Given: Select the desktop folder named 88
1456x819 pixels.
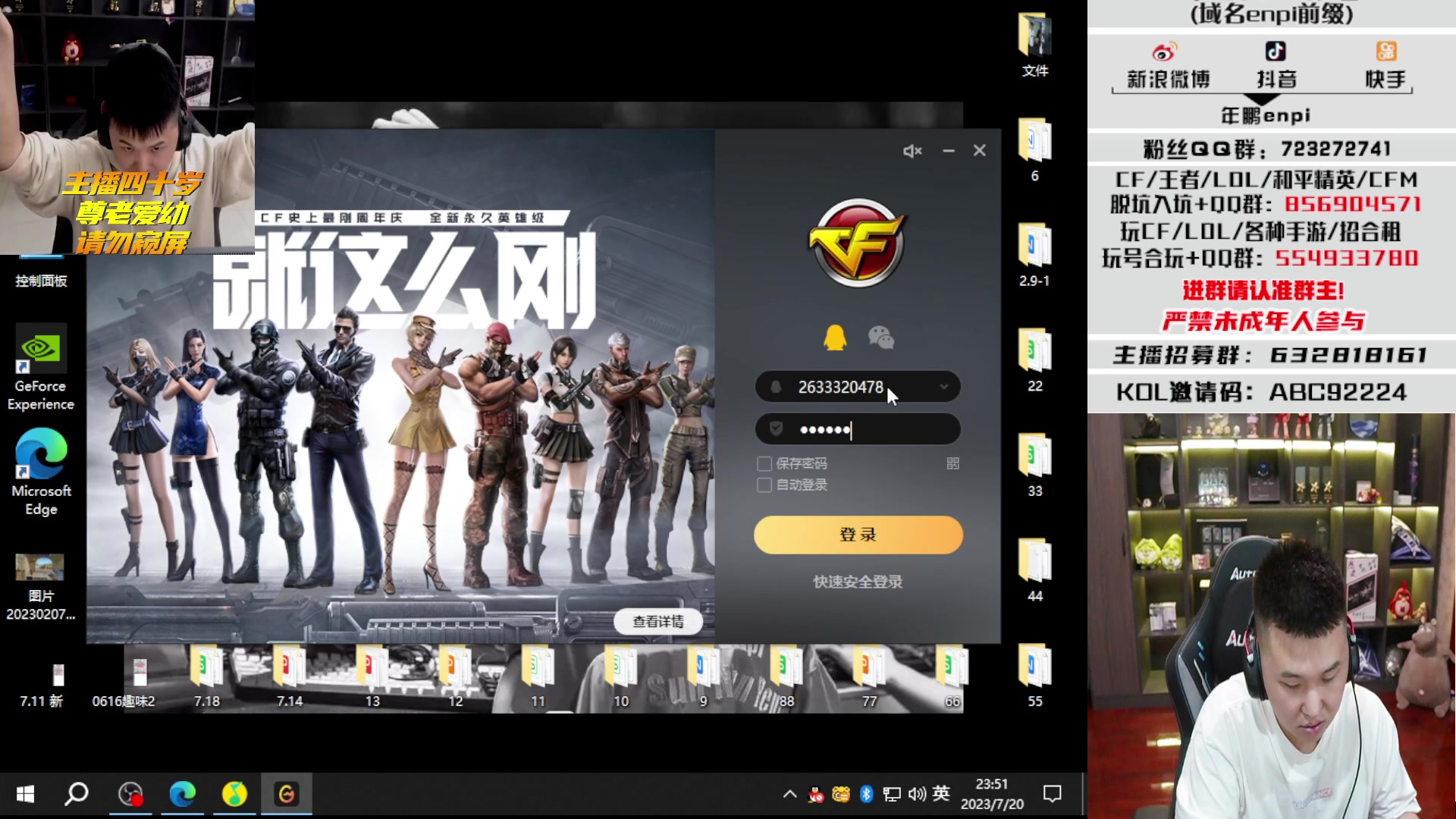Looking at the screenshot, I should pos(787,676).
